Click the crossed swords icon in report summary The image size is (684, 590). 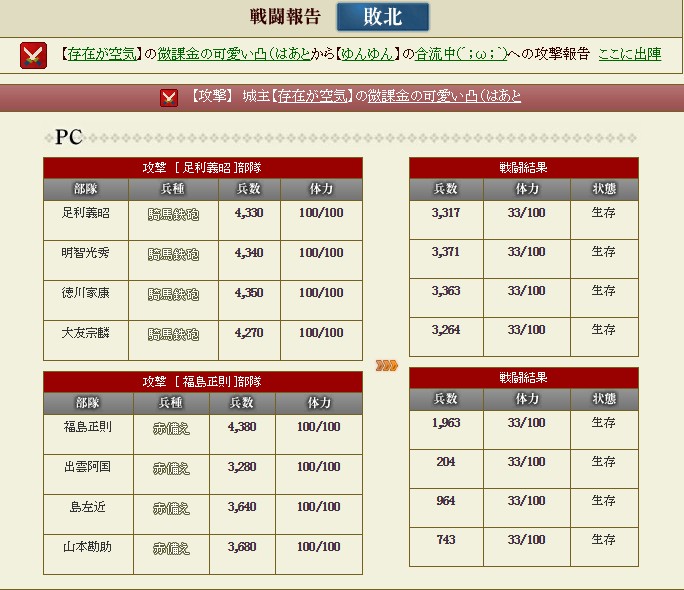coord(33,55)
